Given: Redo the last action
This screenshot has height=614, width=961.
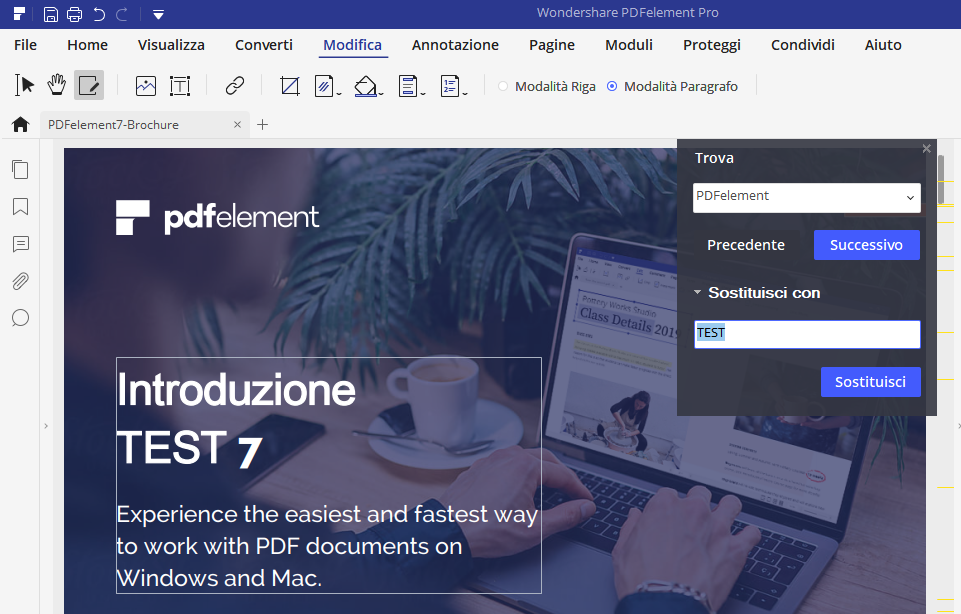Looking at the screenshot, I should (122, 14).
